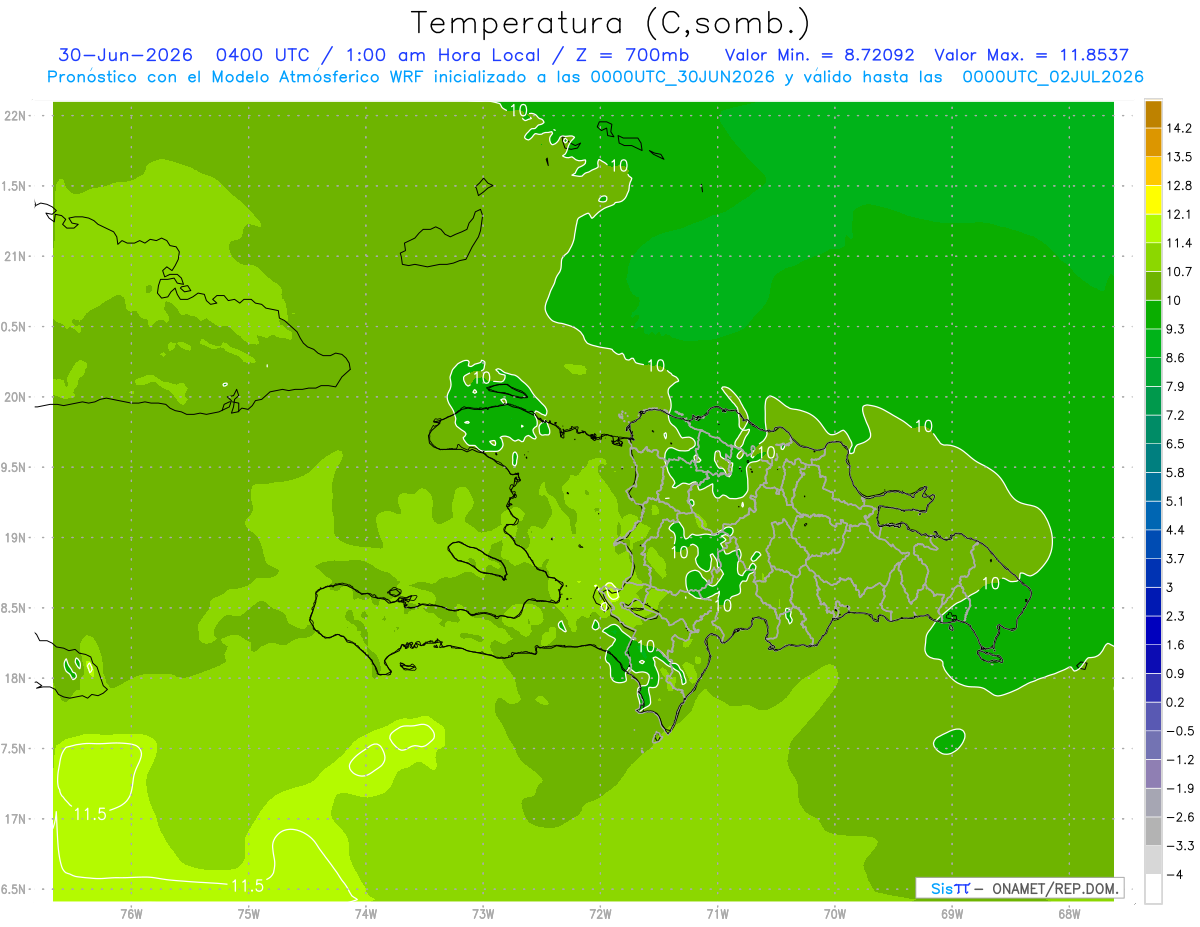
Task: Click the 'Temperatura (C,somb.)' title
Action: [x=610, y=23]
